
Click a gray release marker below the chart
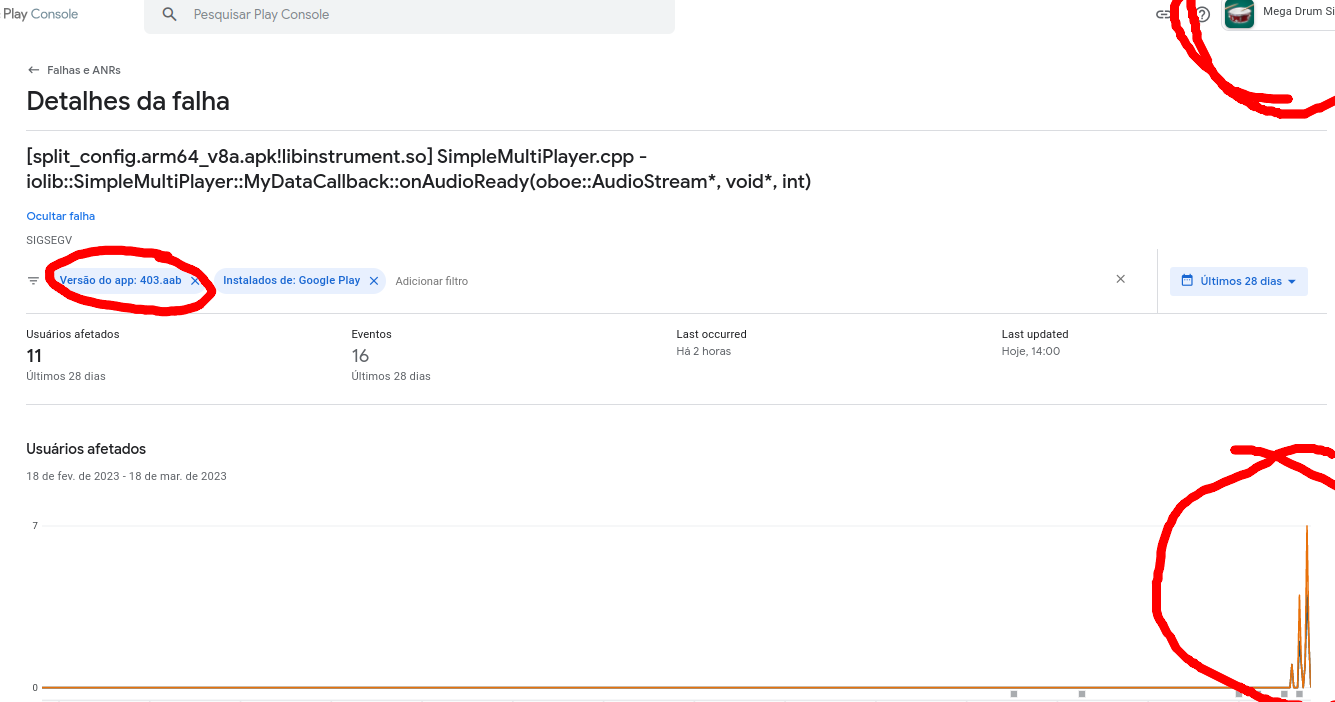[1014, 693]
